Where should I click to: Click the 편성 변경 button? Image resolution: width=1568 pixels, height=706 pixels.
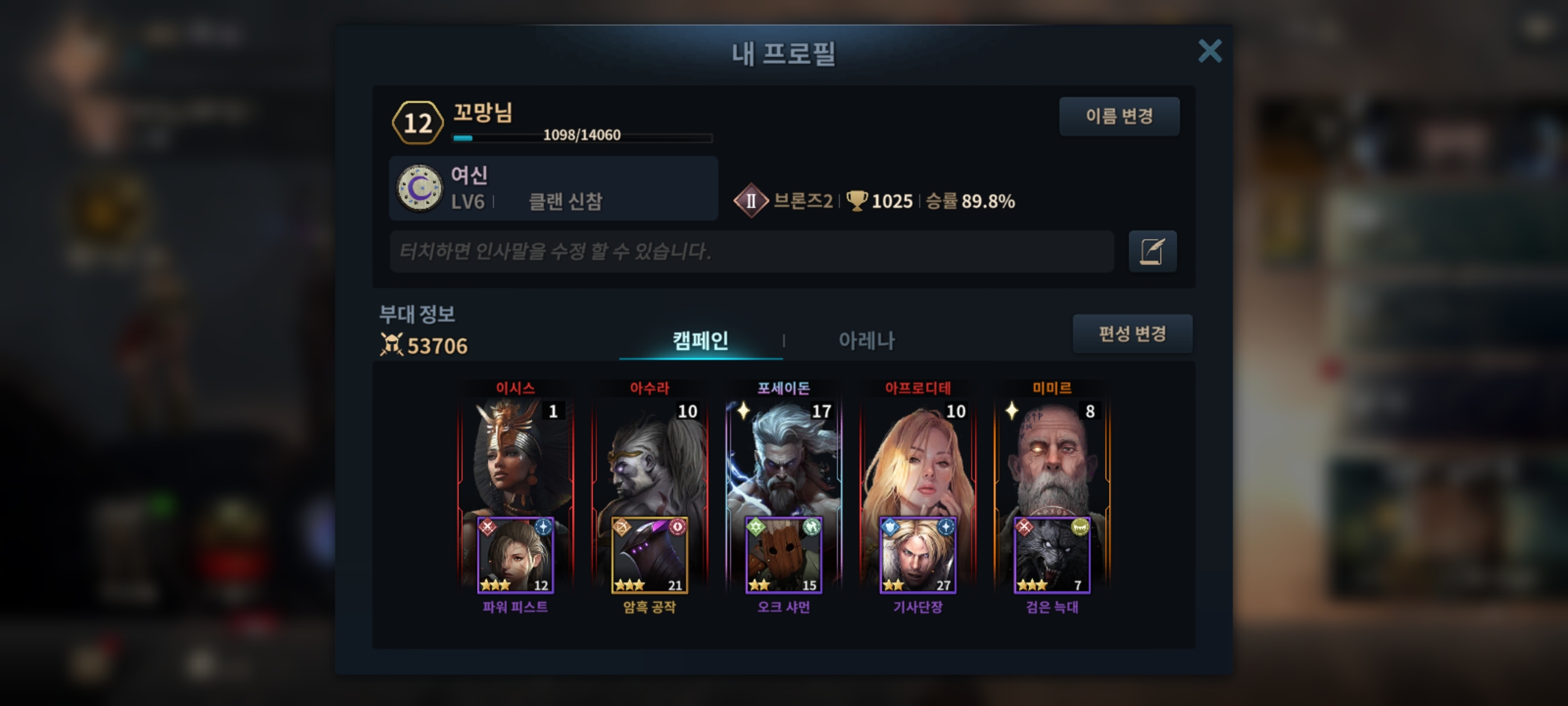[1132, 334]
